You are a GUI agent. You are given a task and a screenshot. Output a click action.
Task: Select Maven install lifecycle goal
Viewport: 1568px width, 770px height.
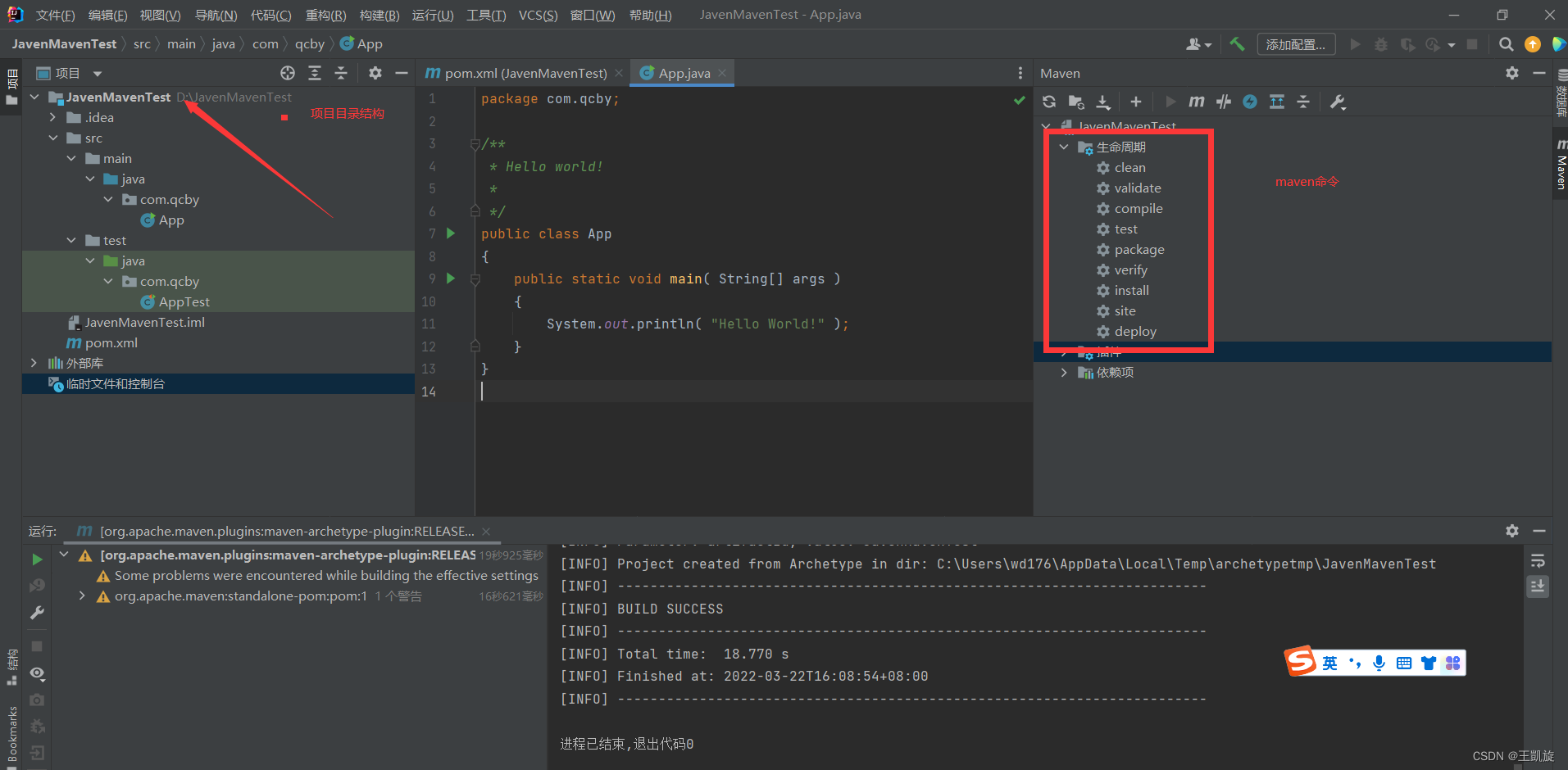pos(1131,290)
